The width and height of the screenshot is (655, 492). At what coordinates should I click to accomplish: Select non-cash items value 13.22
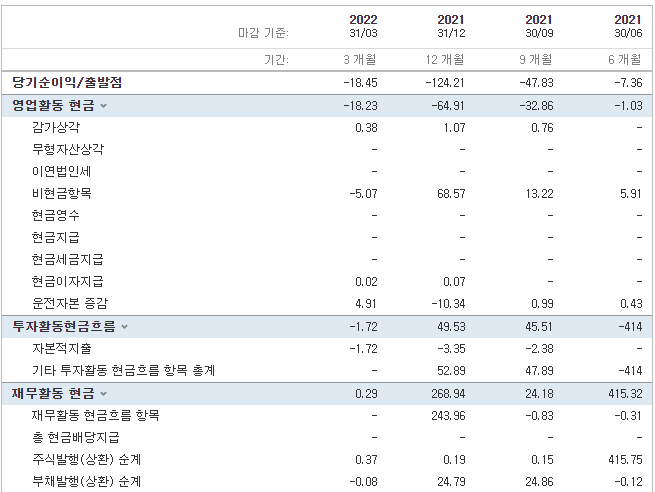(539, 194)
